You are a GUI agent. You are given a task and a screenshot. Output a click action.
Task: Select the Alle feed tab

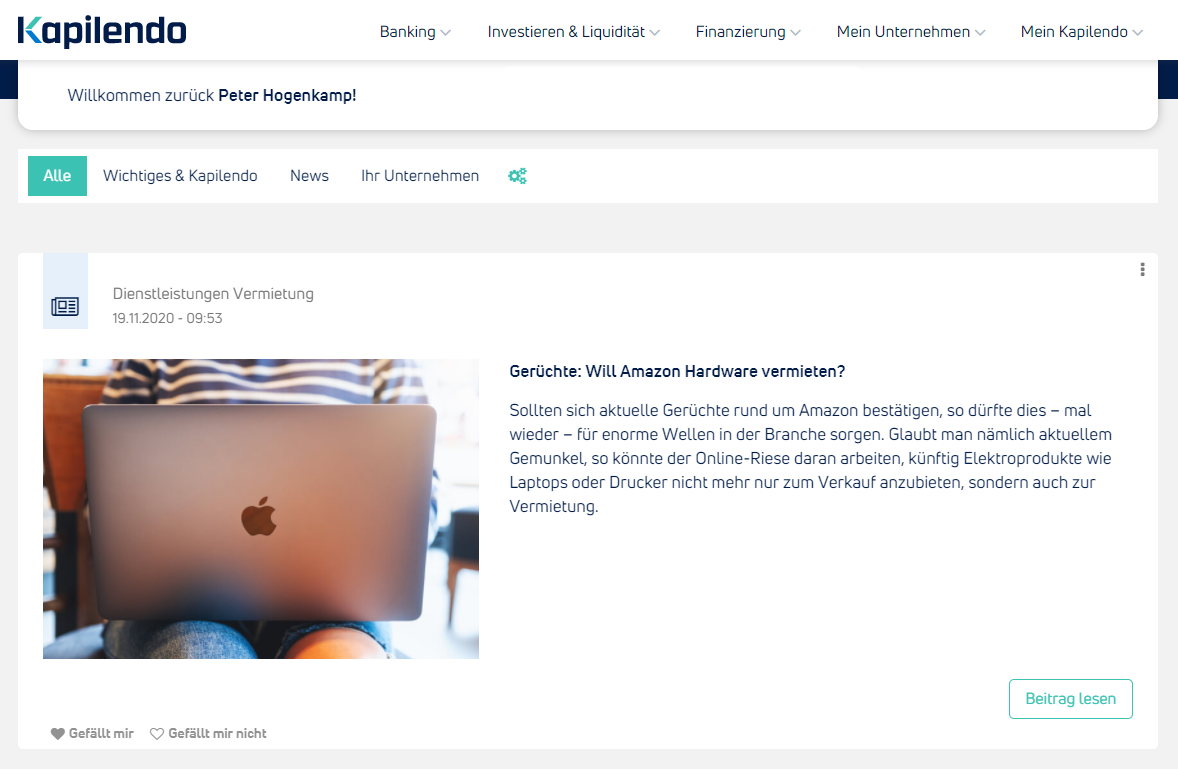click(x=57, y=176)
